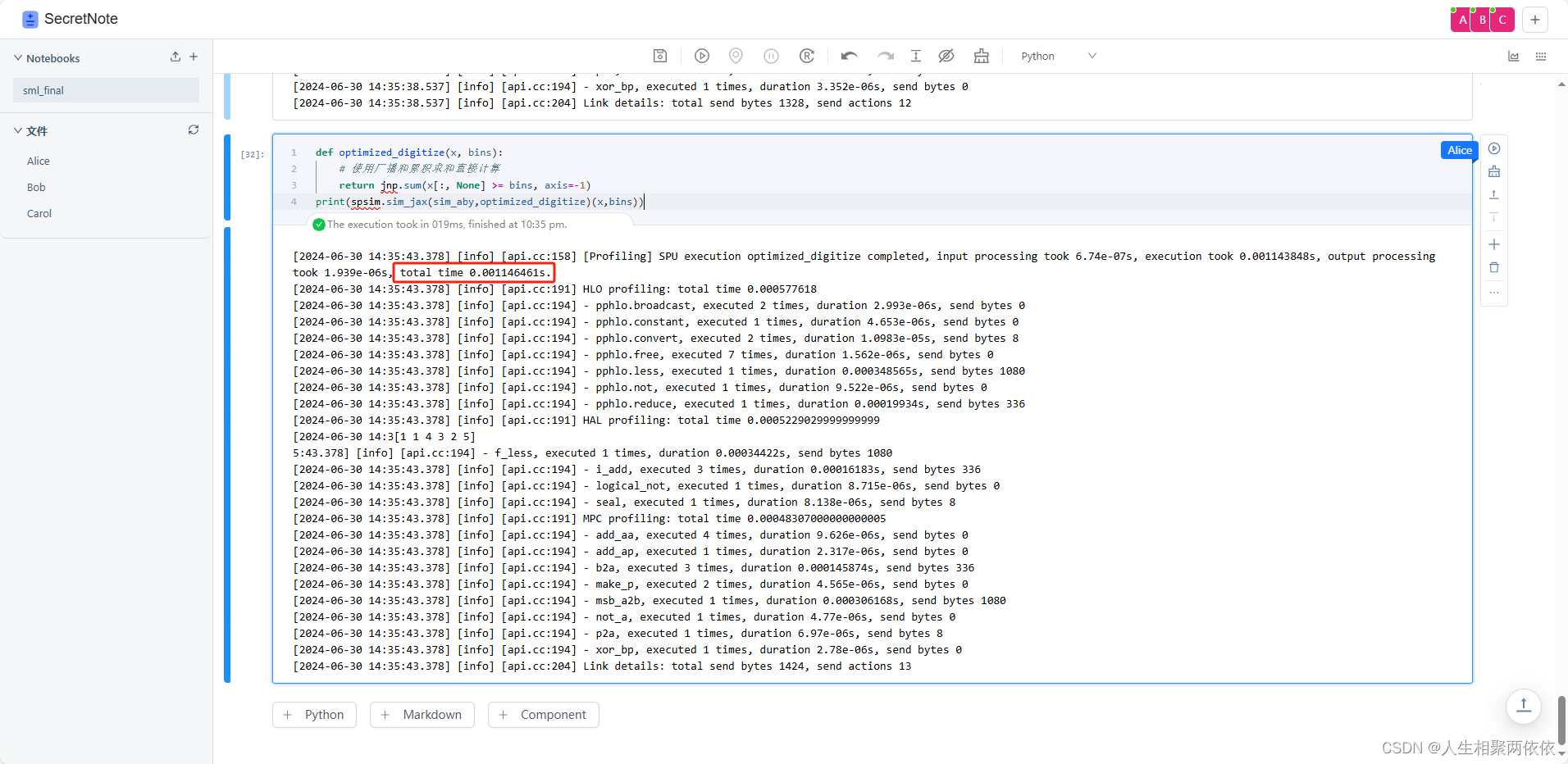Select the Carol file node

pyautogui.click(x=39, y=213)
